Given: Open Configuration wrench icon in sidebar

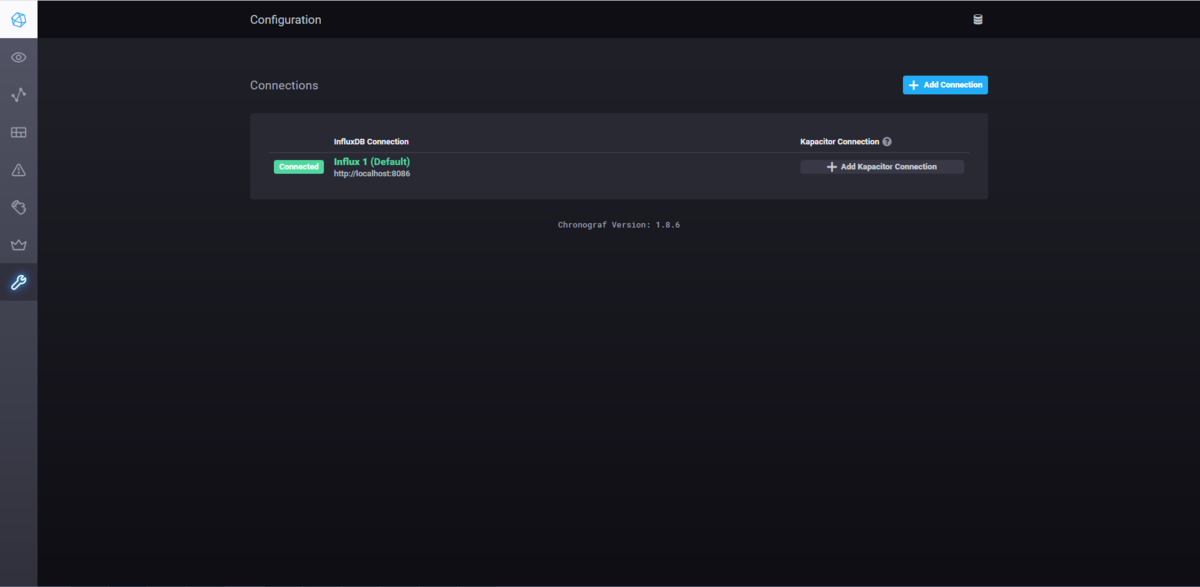Looking at the screenshot, I should pos(18,283).
